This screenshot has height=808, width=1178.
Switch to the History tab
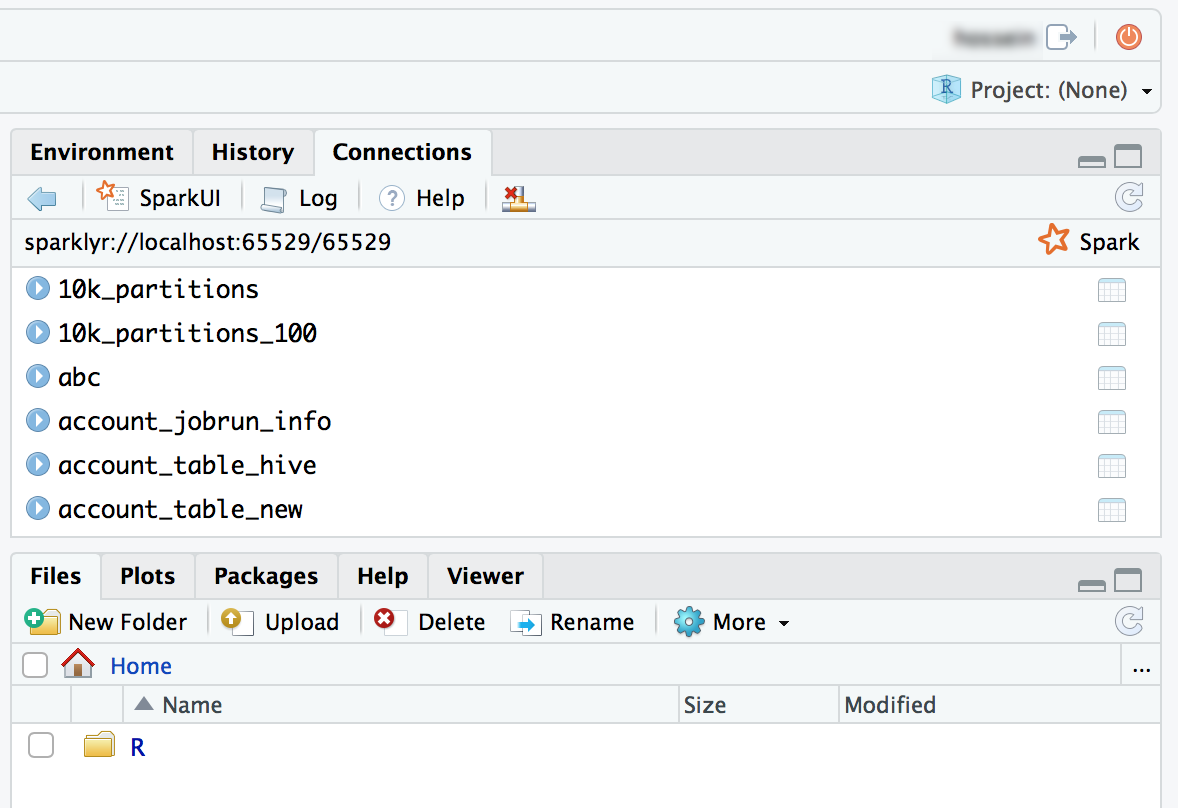pyautogui.click(x=253, y=152)
